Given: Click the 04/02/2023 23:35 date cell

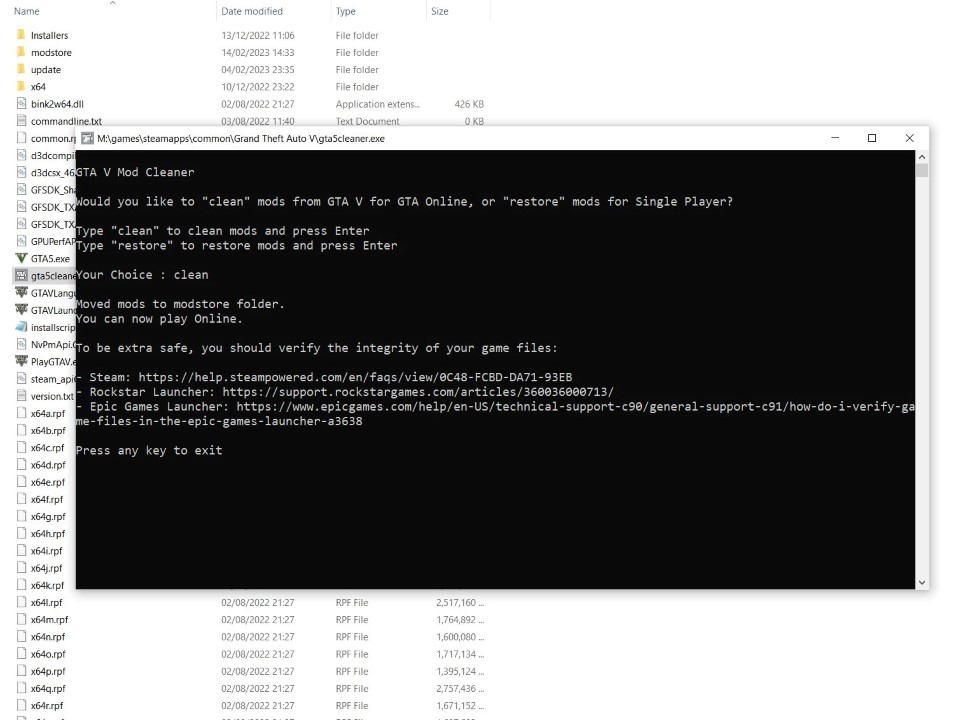Looking at the screenshot, I should (x=258, y=70).
